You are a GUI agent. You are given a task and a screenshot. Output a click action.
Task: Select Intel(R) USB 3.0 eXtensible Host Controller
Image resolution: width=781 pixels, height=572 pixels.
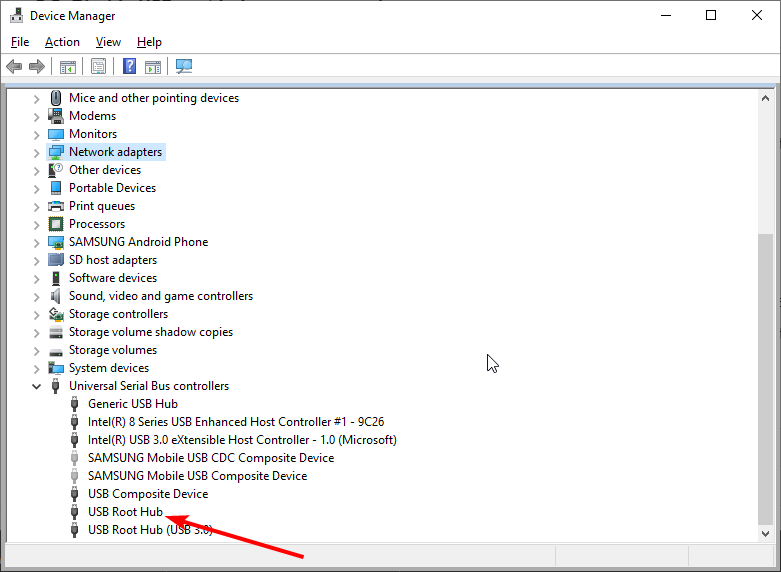tap(242, 440)
